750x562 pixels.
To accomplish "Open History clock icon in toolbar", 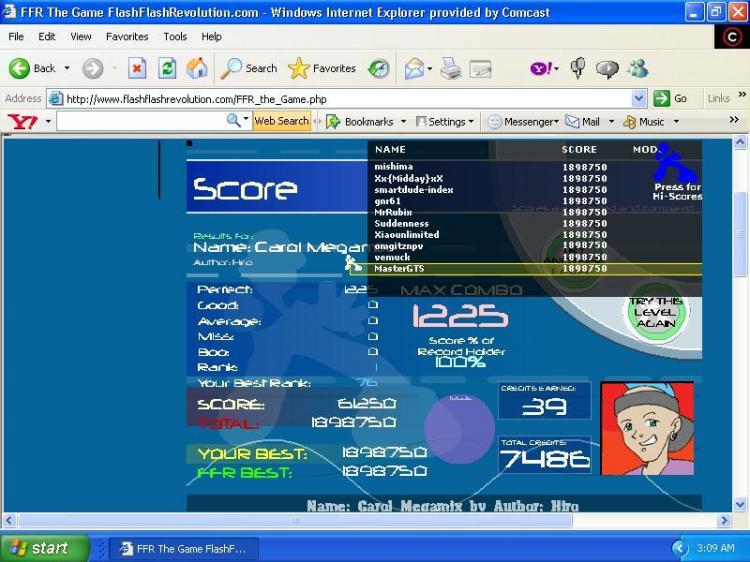I will click(379, 68).
